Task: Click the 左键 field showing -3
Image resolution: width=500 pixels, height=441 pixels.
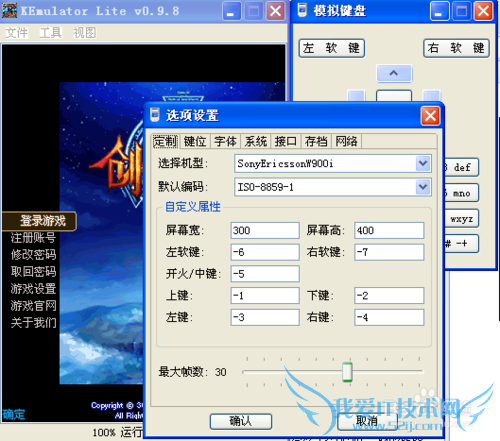Action: (x=265, y=317)
